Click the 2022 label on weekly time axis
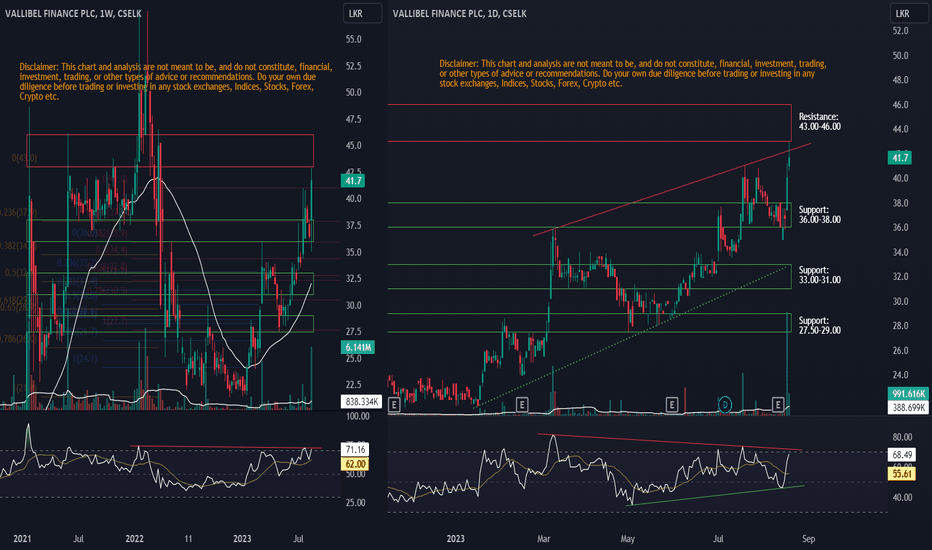 point(134,539)
